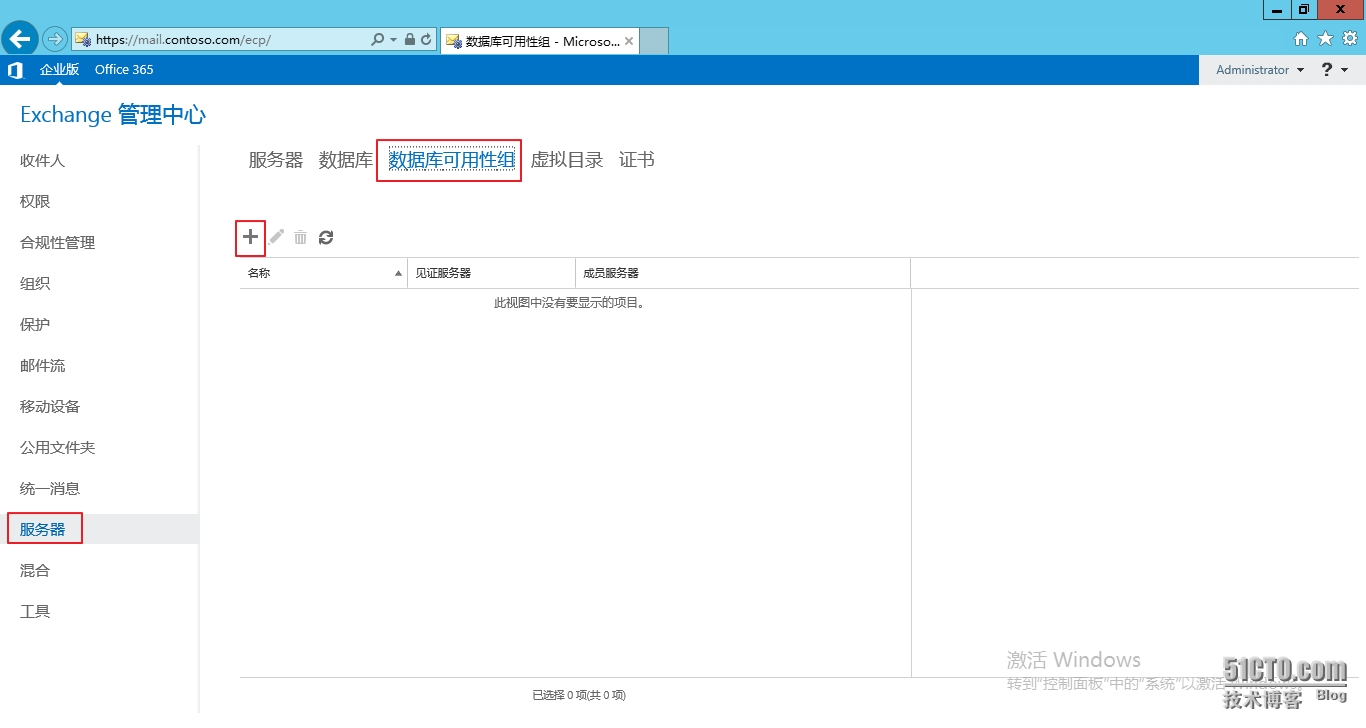Click the edit pencil icon
This screenshot has width=1366, height=728.
click(x=276, y=237)
